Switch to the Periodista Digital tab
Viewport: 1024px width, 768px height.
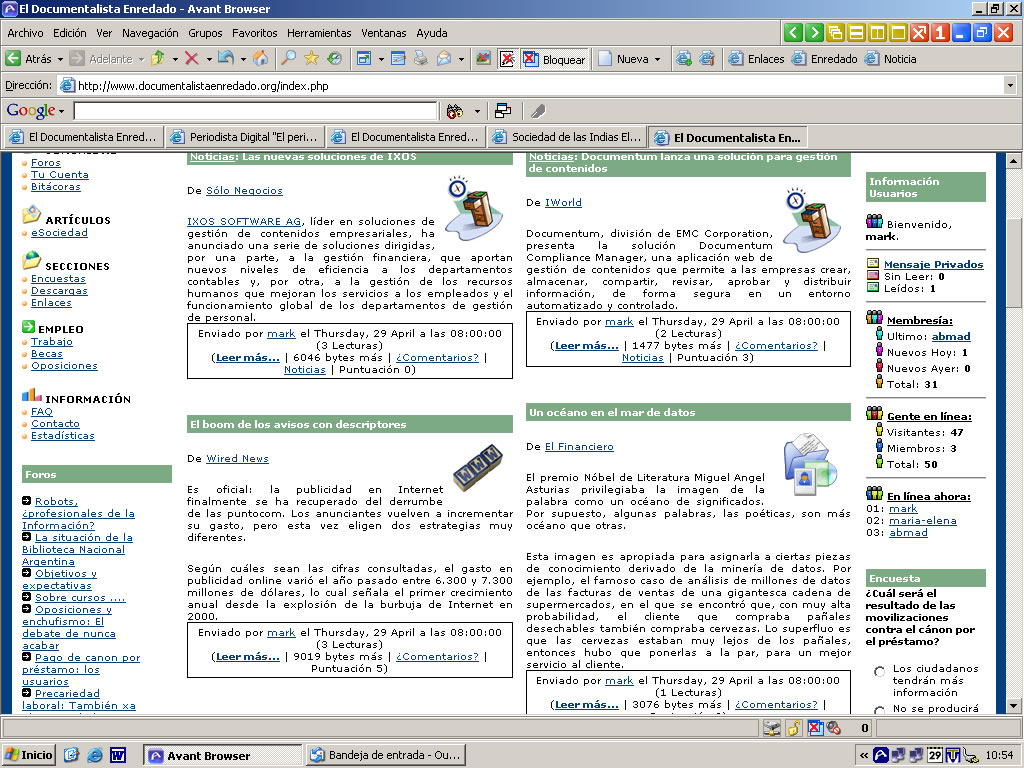244,137
